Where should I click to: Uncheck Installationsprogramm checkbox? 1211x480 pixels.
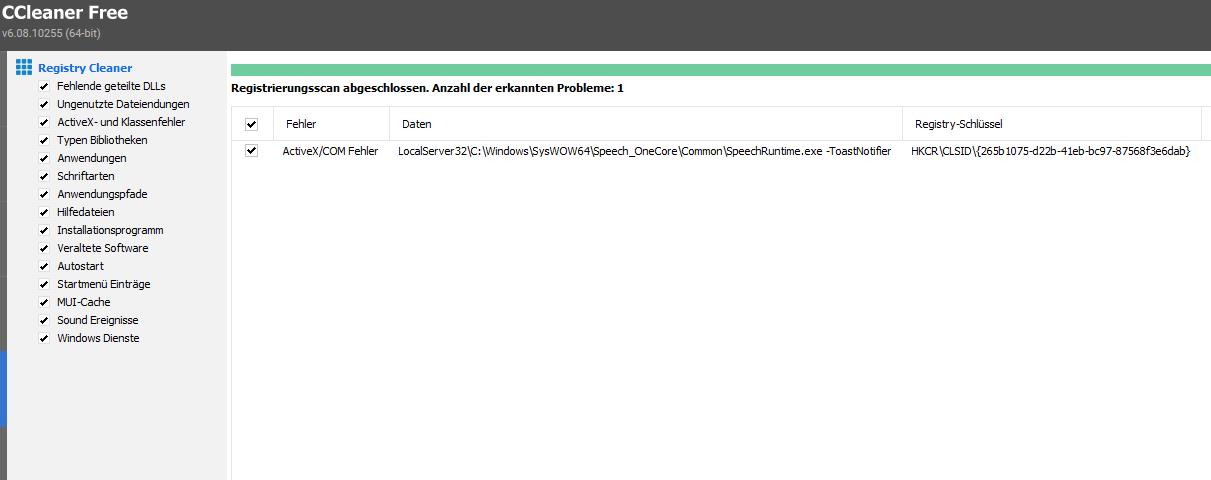(x=43, y=230)
